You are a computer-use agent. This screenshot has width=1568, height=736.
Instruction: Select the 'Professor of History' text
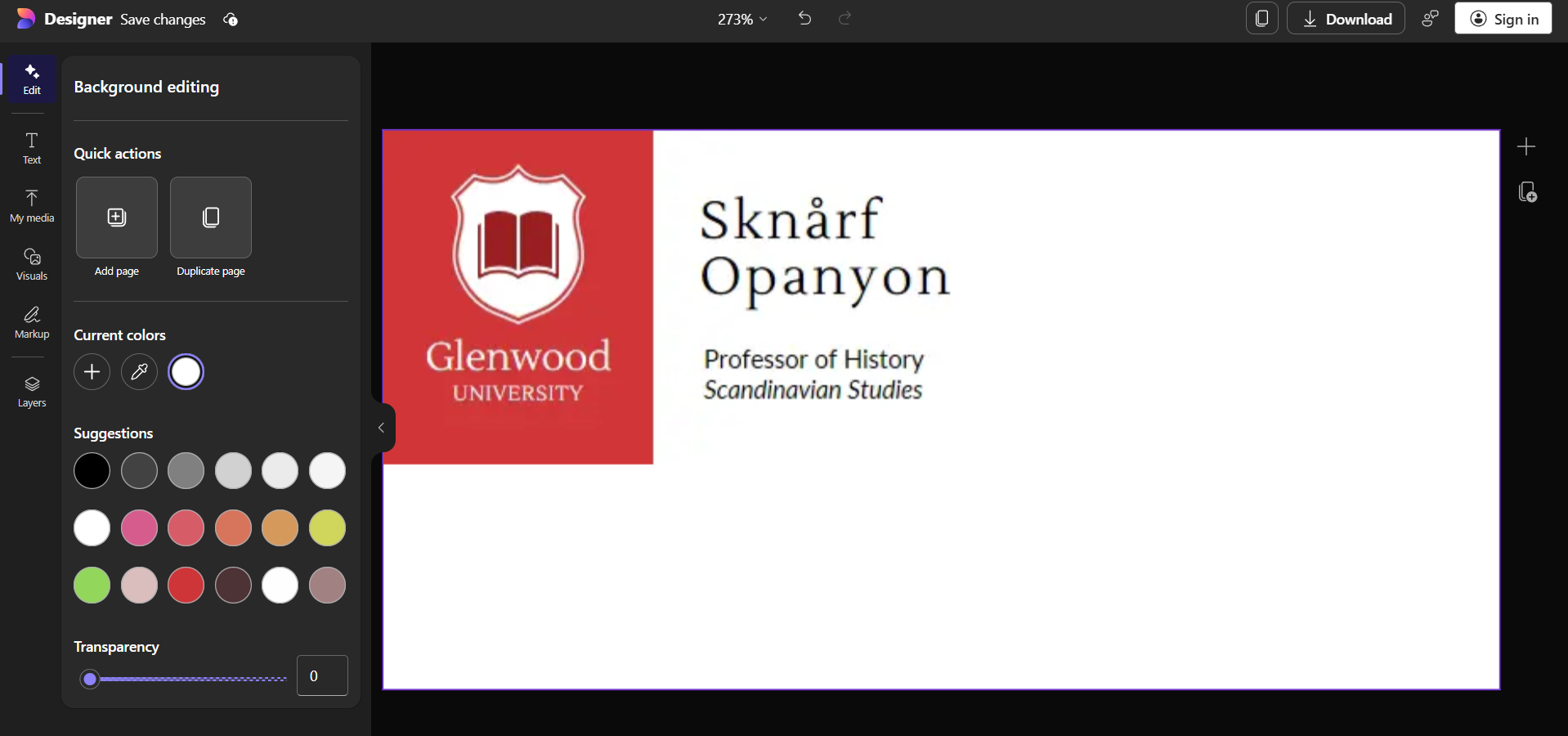tap(814, 359)
